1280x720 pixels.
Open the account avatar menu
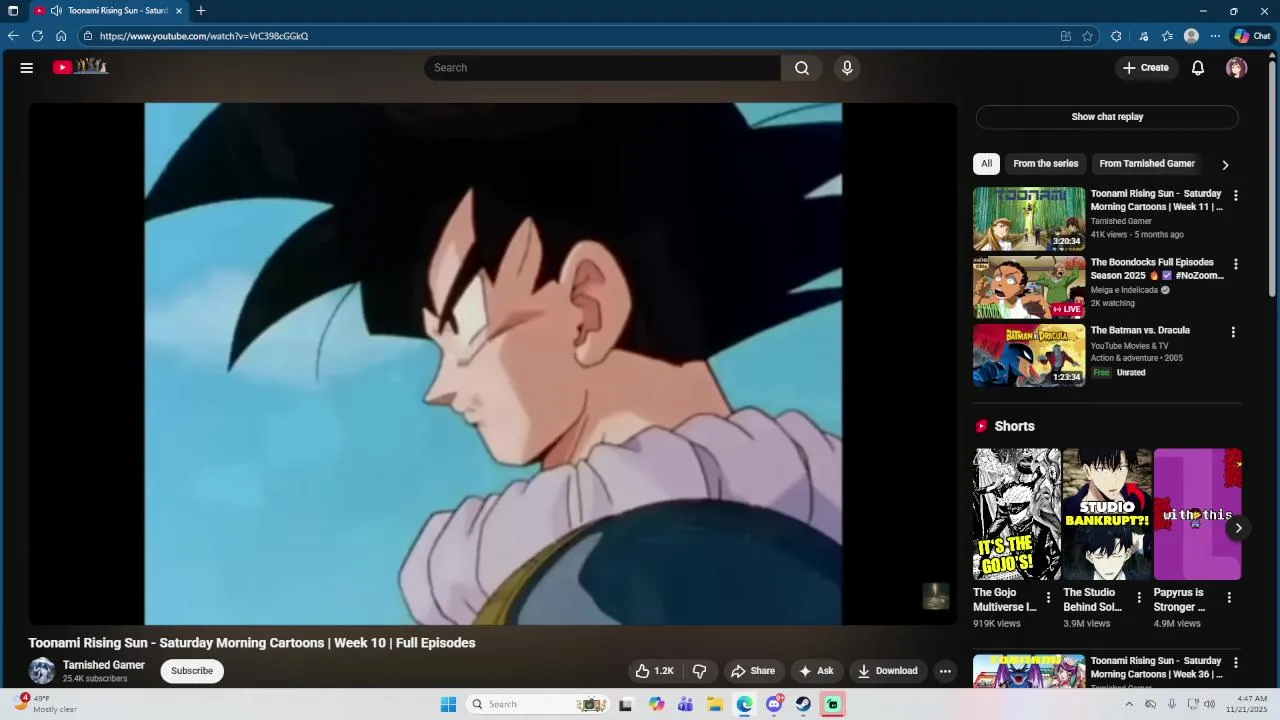click(x=1237, y=68)
